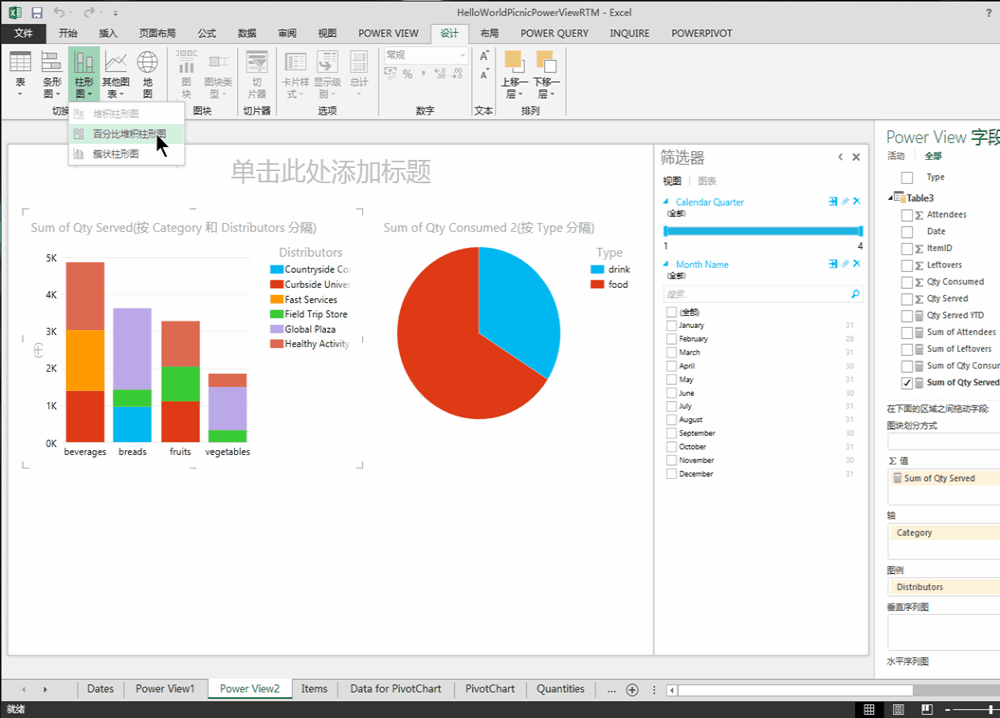Check the December month checkbox

coord(671,474)
